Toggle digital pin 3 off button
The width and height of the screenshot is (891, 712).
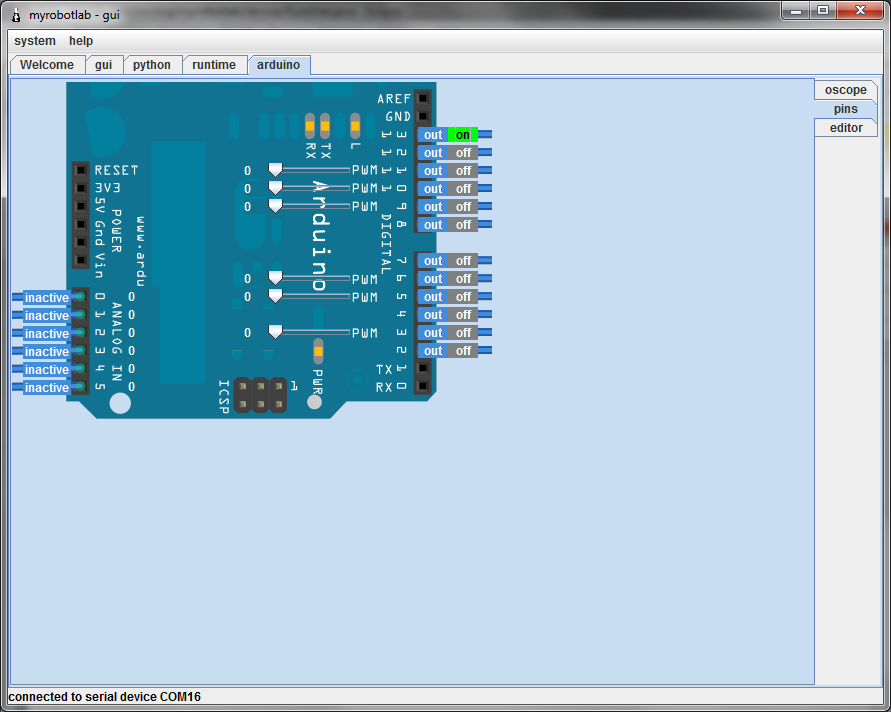[463, 332]
